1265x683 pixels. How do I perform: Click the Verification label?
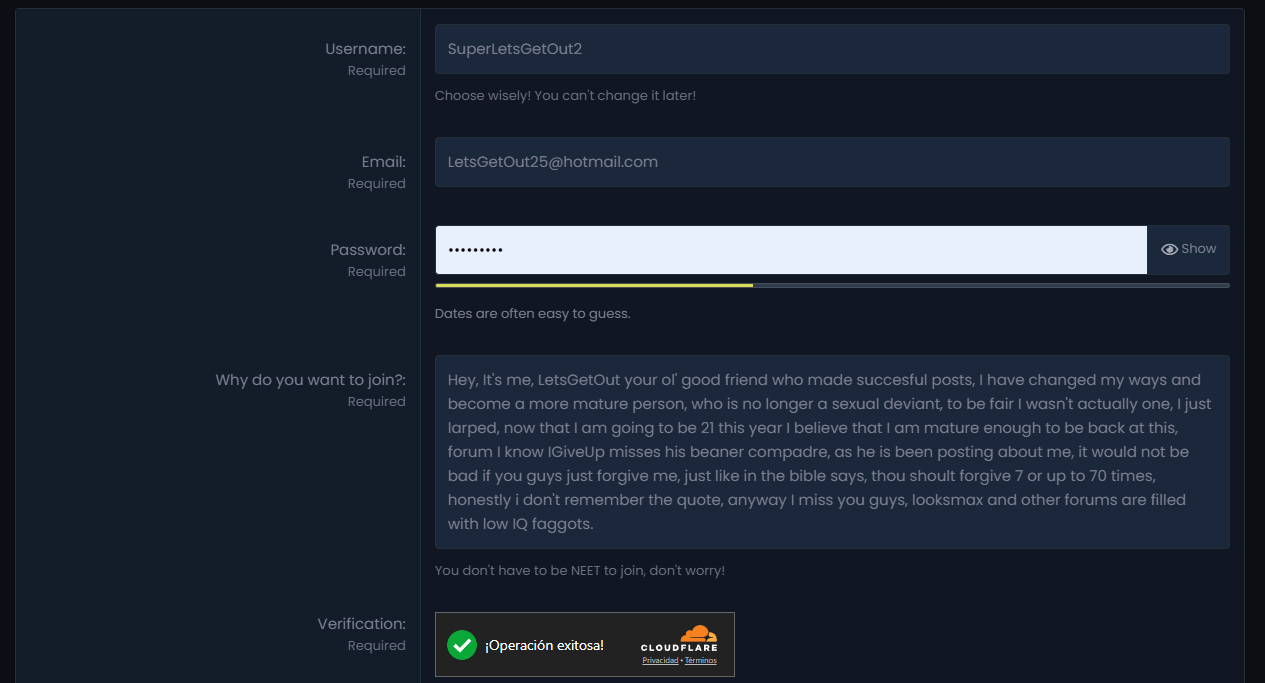point(362,624)
